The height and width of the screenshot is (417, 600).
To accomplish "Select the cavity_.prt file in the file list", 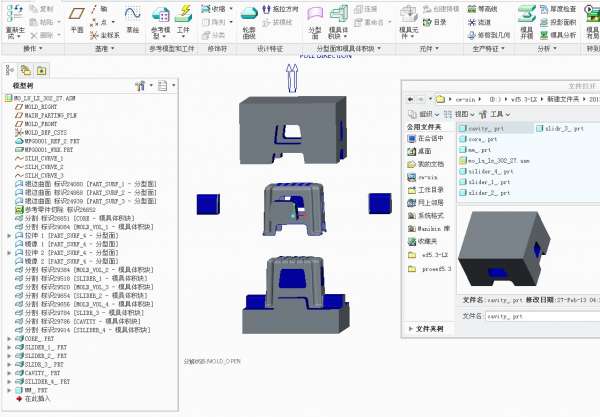I will pyautogui.click(x=495, y=129).
